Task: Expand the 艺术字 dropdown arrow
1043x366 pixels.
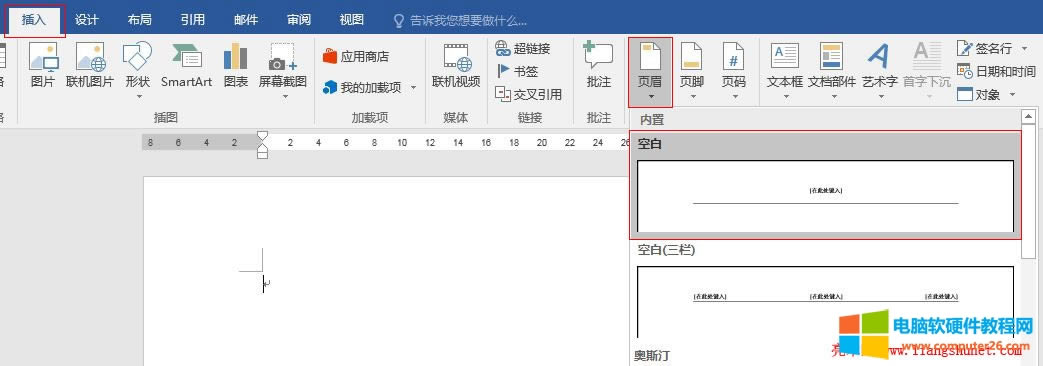Action: [x=880, y=96]
